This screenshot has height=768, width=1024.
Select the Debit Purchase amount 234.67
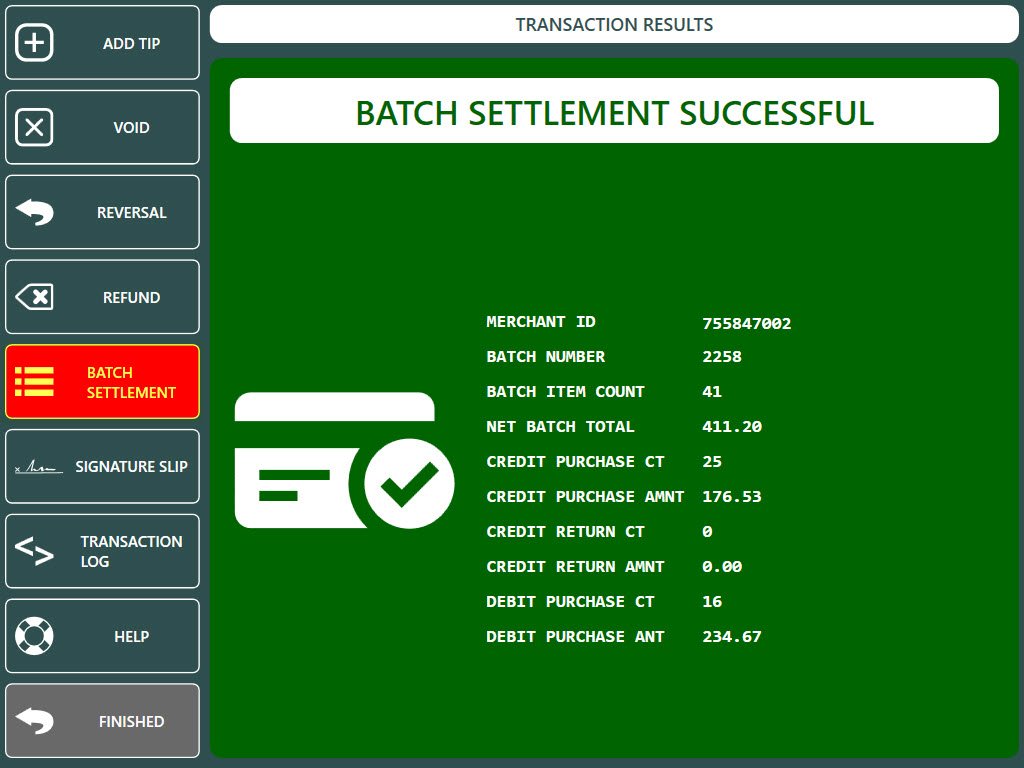731,637
